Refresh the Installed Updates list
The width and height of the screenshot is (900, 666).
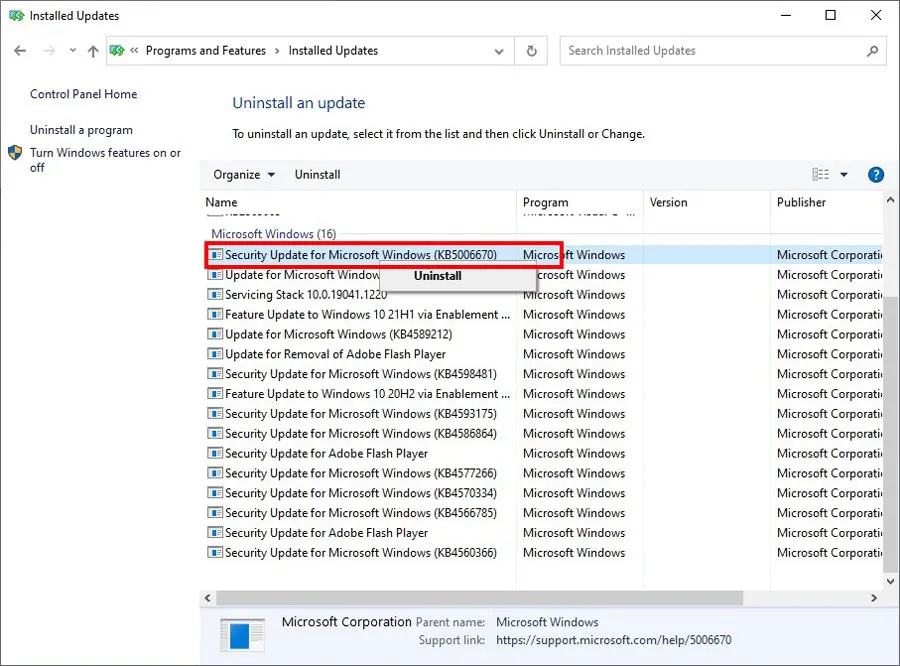(532, 51)
